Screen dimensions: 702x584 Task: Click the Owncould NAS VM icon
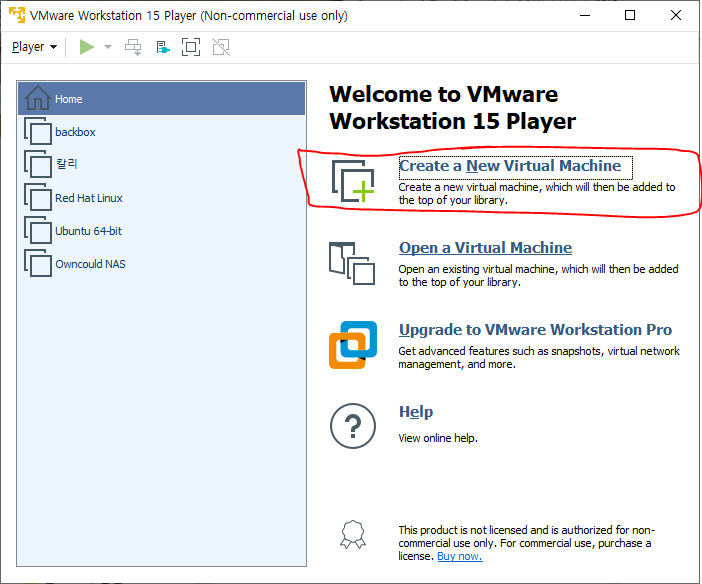point(38,263)
